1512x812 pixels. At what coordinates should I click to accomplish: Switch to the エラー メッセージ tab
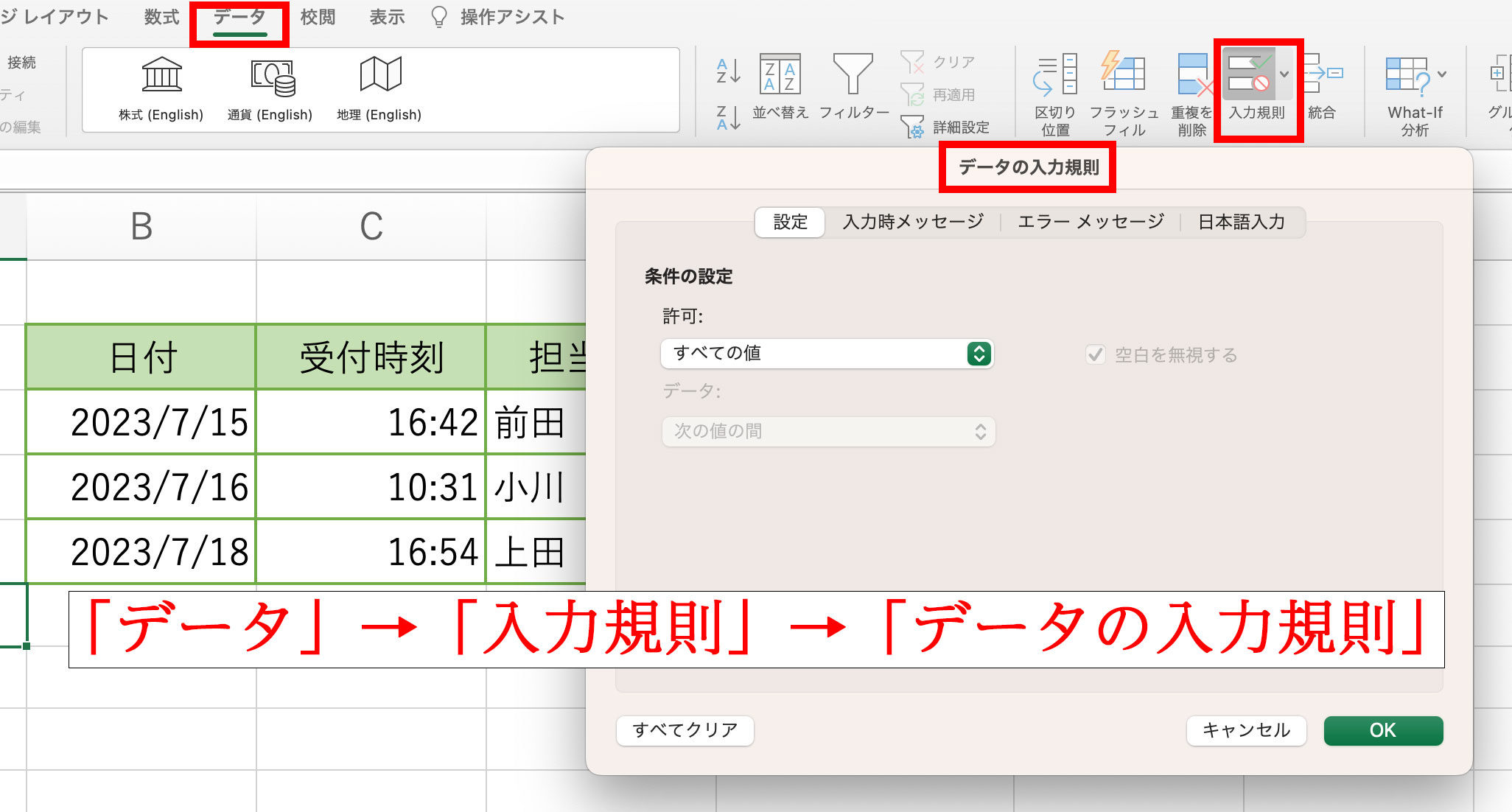[1091, 222]
